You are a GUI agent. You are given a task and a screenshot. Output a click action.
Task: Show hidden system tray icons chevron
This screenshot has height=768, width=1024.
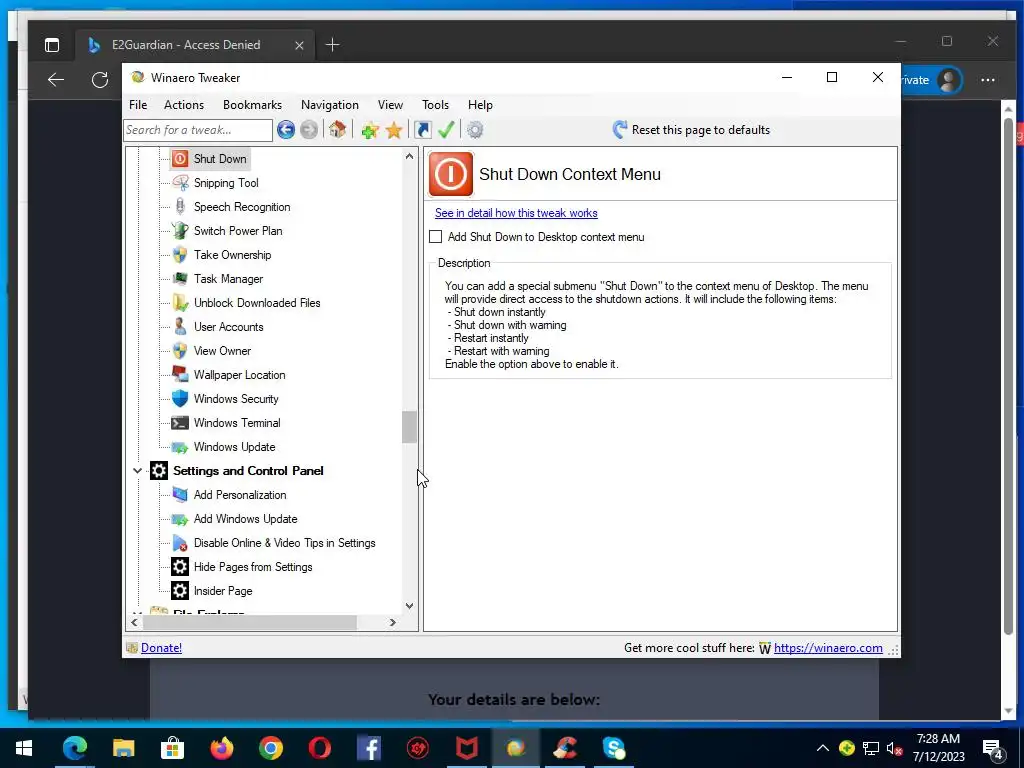(823, 748)
